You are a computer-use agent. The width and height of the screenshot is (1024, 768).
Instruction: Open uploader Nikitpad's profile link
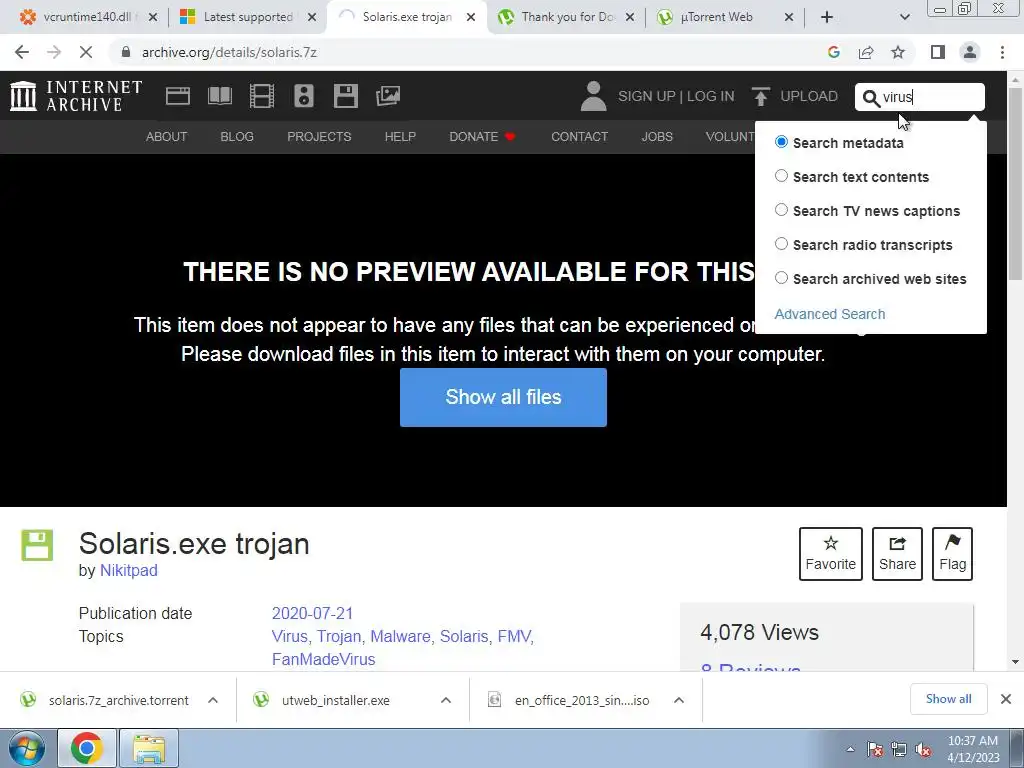(x=129, y=570)
